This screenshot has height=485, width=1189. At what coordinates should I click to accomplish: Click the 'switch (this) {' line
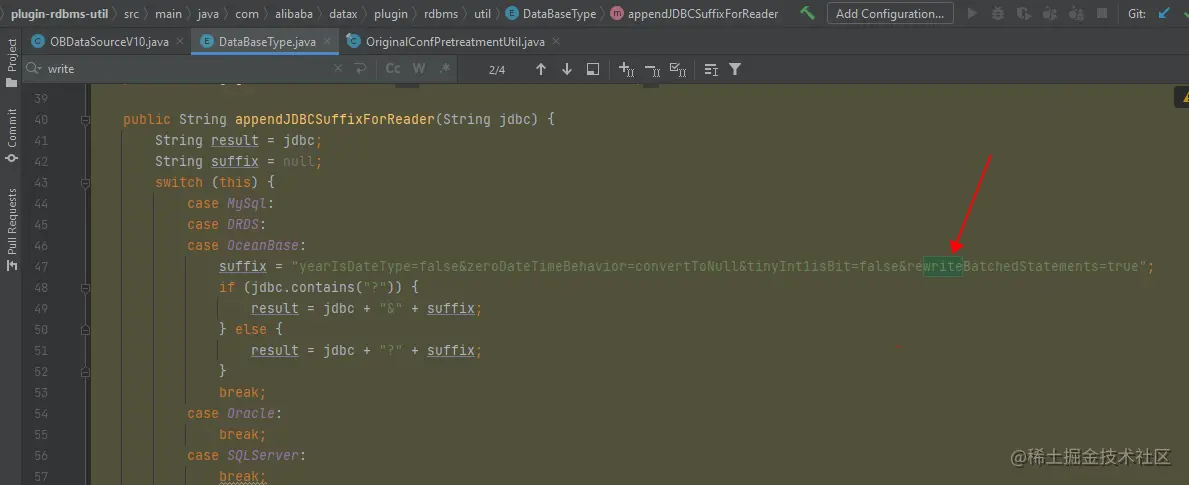(x=215, y=183)
